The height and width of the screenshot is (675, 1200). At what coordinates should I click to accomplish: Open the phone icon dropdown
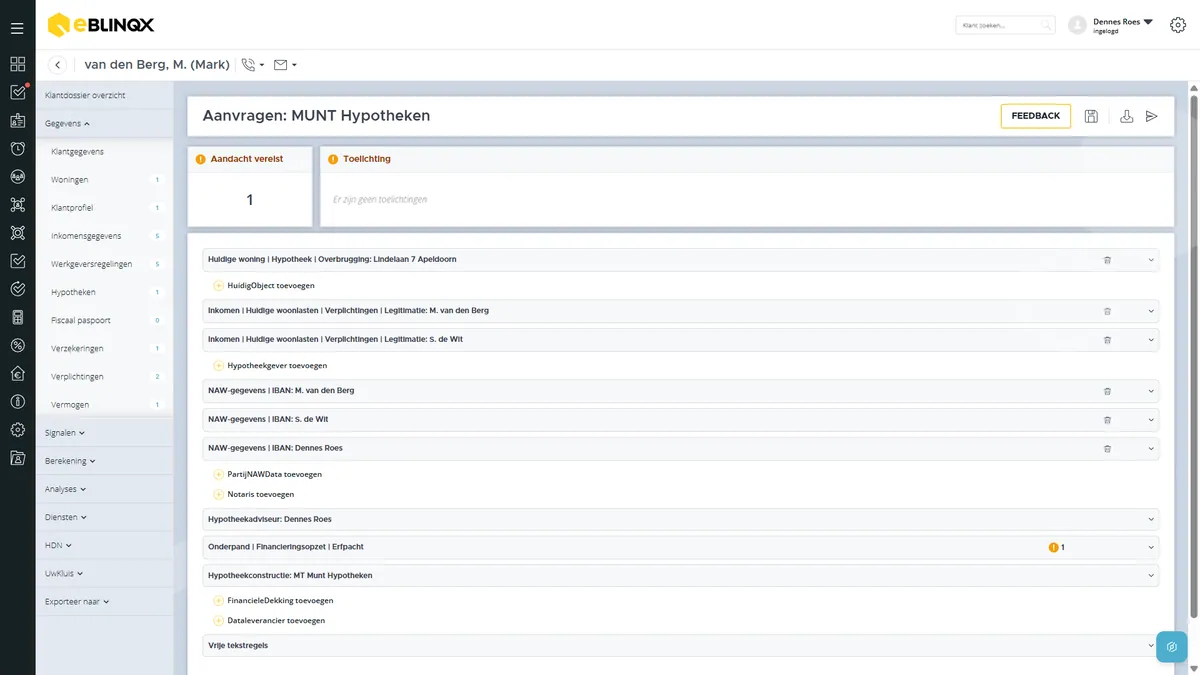pos(253,65)
